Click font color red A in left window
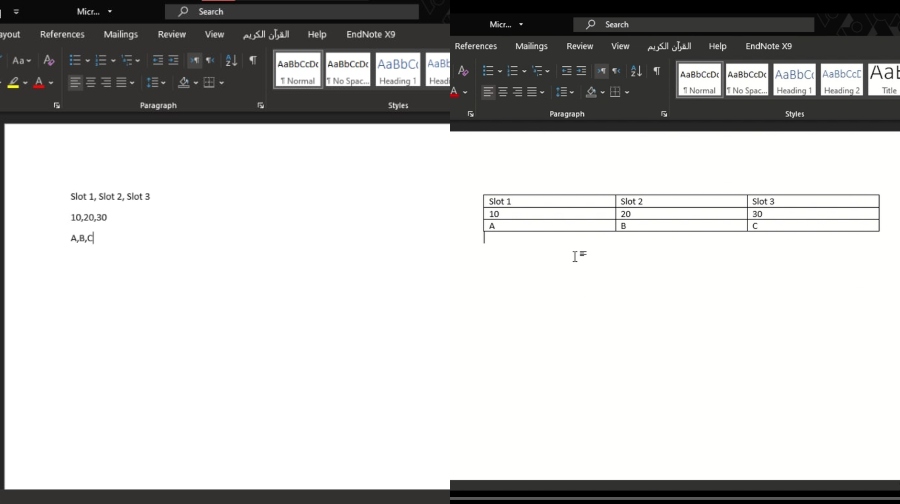 [38, 82]
